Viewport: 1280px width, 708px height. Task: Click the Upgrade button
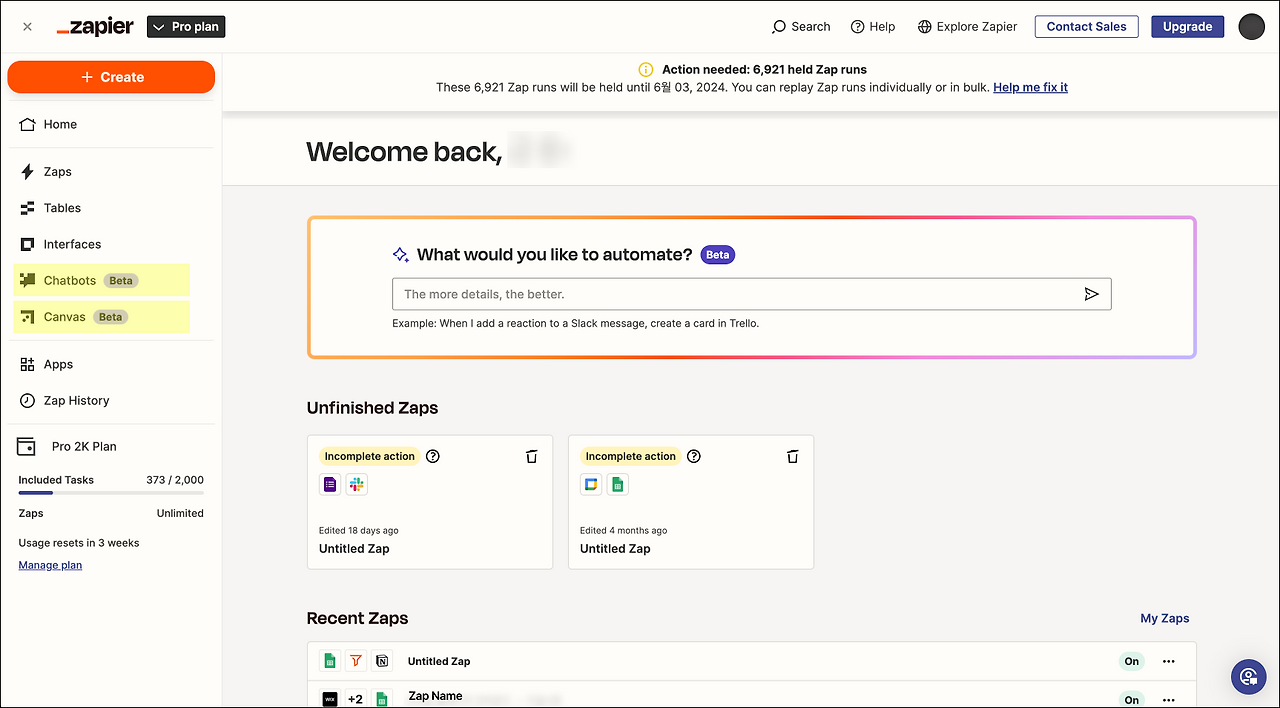(x=1187, y=27)
